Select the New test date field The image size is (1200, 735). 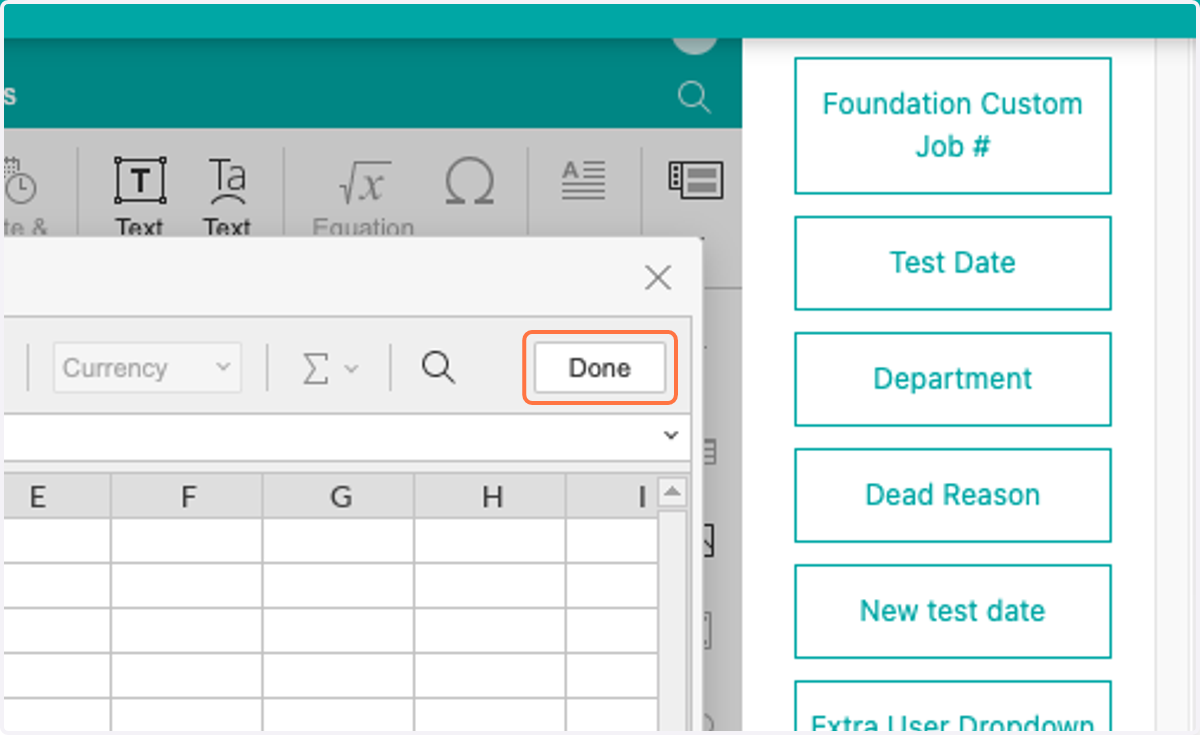point(952,611)
